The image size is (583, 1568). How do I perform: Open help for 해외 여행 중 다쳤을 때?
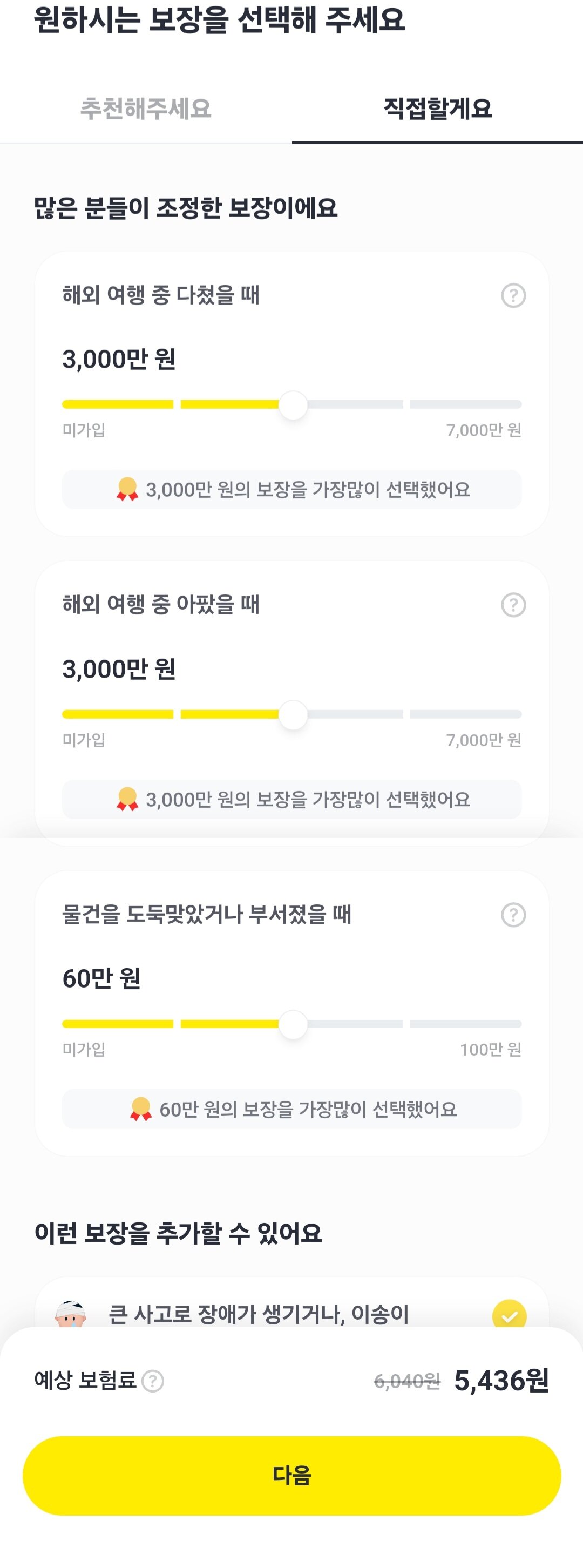(x=513, y=296)
